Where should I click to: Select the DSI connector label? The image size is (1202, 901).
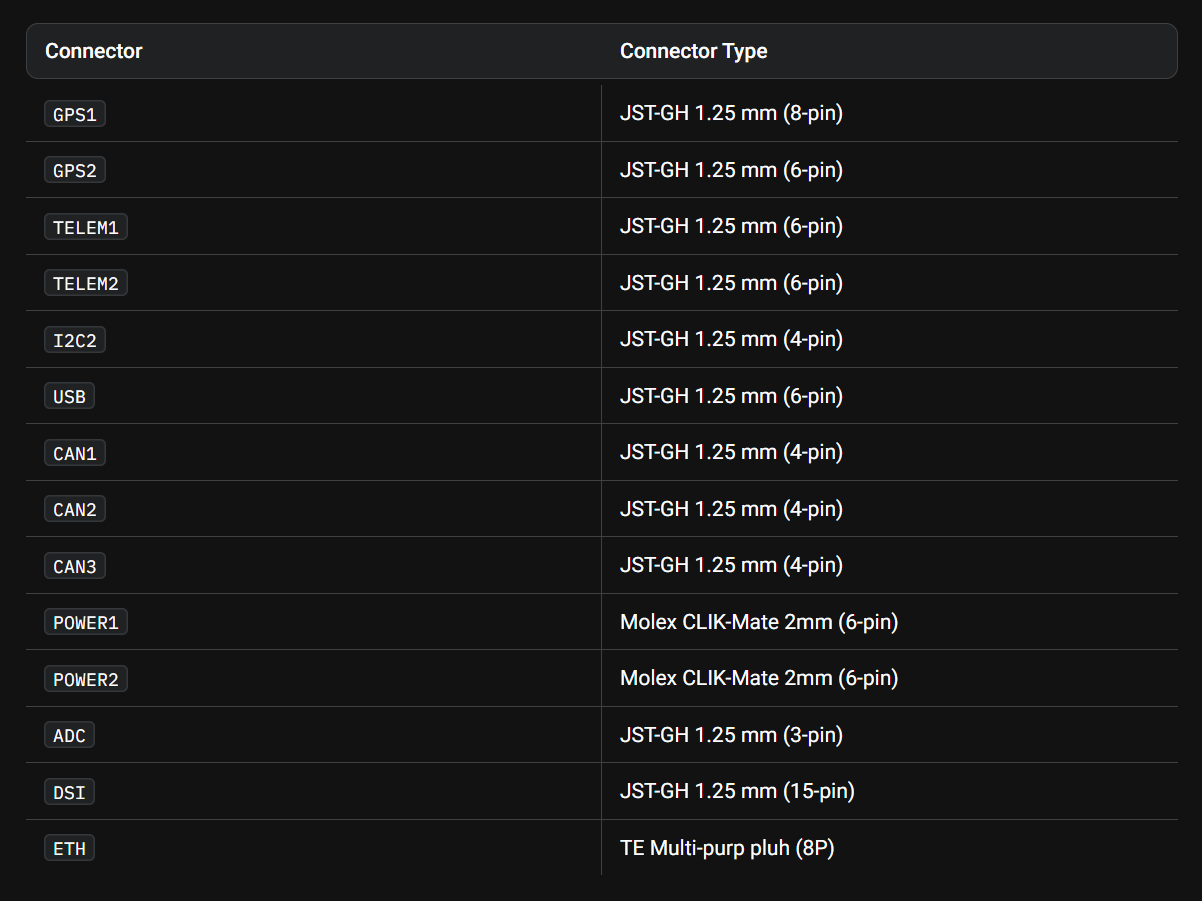point(70,792)
